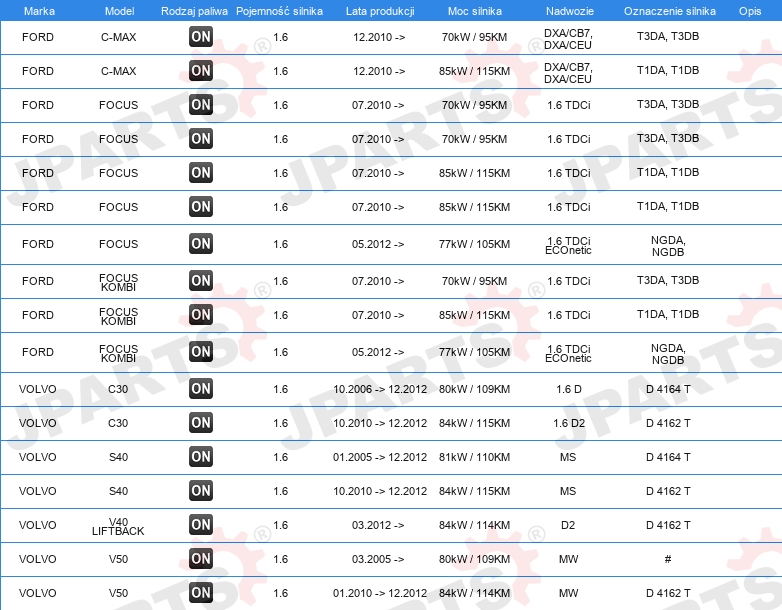782x610 pixels.
Task: Click 'D 4162 T' engine code in V40 LIFTBACK row
Action: [x=668, y=525]
